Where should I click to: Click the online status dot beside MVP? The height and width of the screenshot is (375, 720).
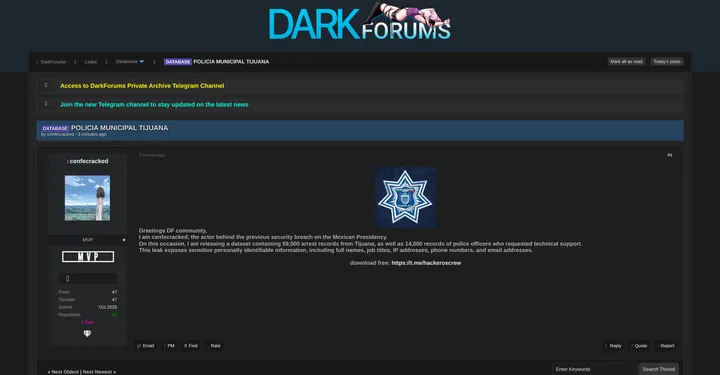pyautogui.click(x=124, y=240)
